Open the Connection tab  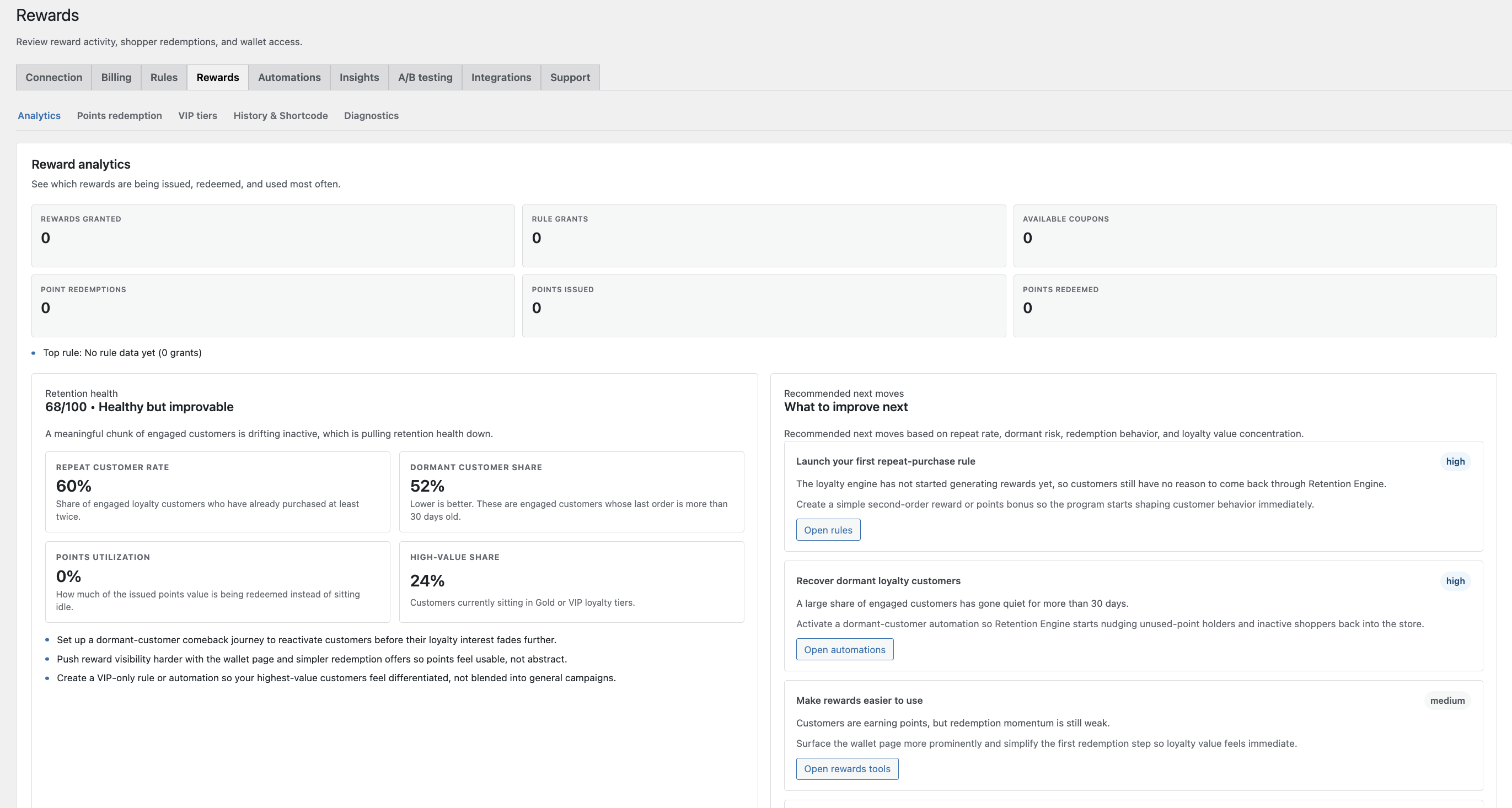[x=53, y=78]
